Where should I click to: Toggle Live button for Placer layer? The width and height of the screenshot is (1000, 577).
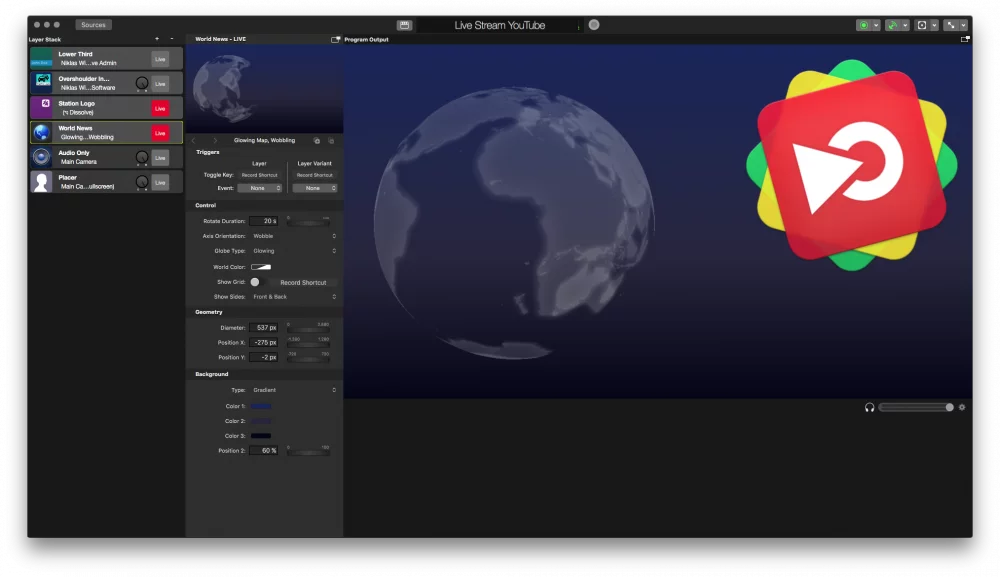[160, 182]
